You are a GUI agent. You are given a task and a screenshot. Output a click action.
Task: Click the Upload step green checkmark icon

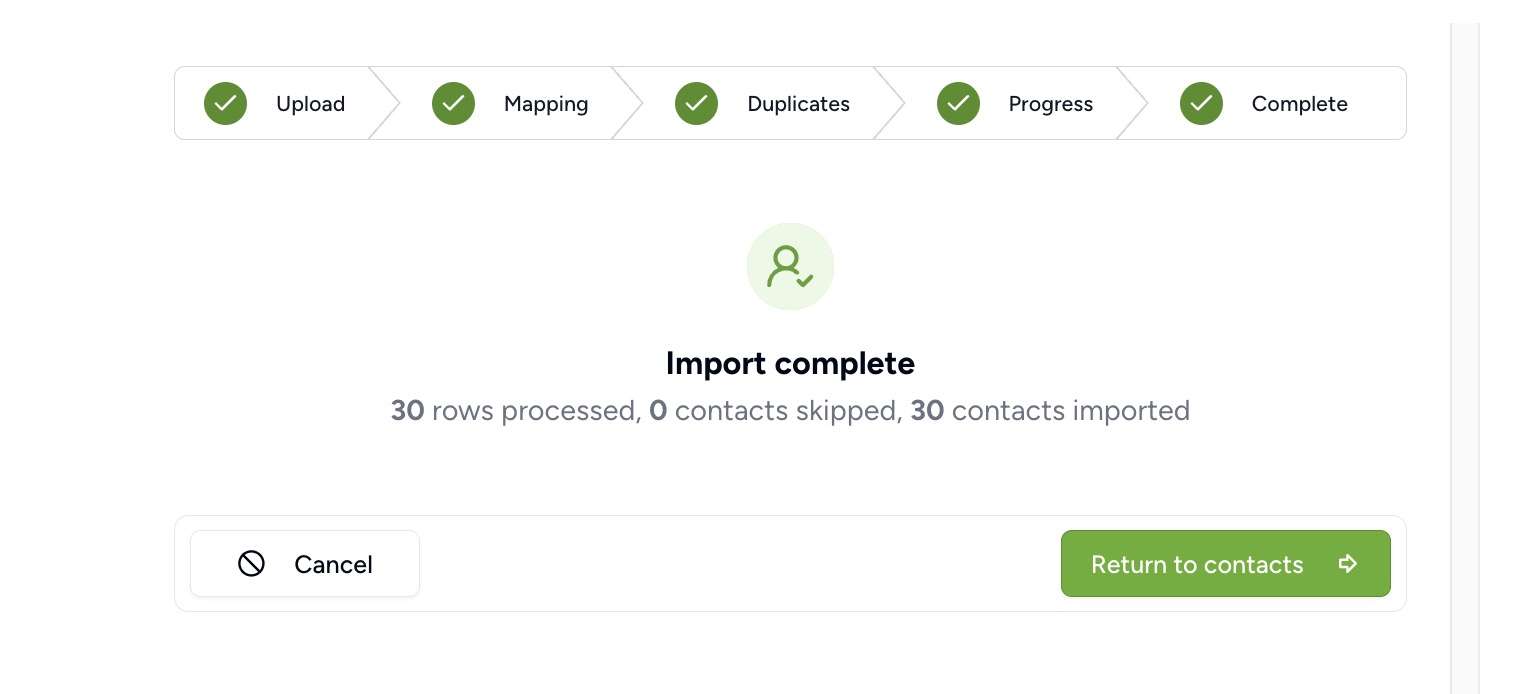coord(225,103)
